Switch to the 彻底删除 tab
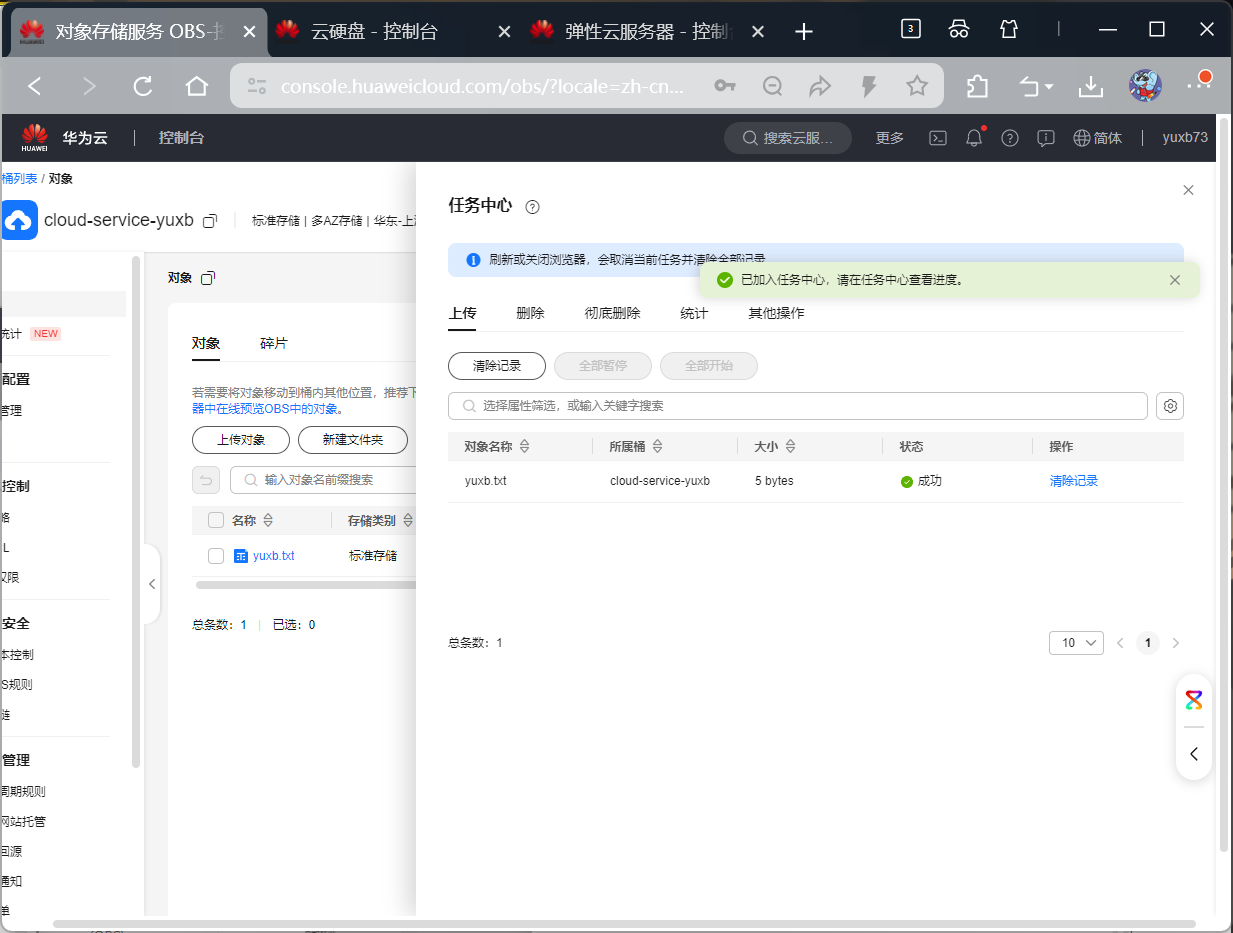 click(x=612, y=313)
